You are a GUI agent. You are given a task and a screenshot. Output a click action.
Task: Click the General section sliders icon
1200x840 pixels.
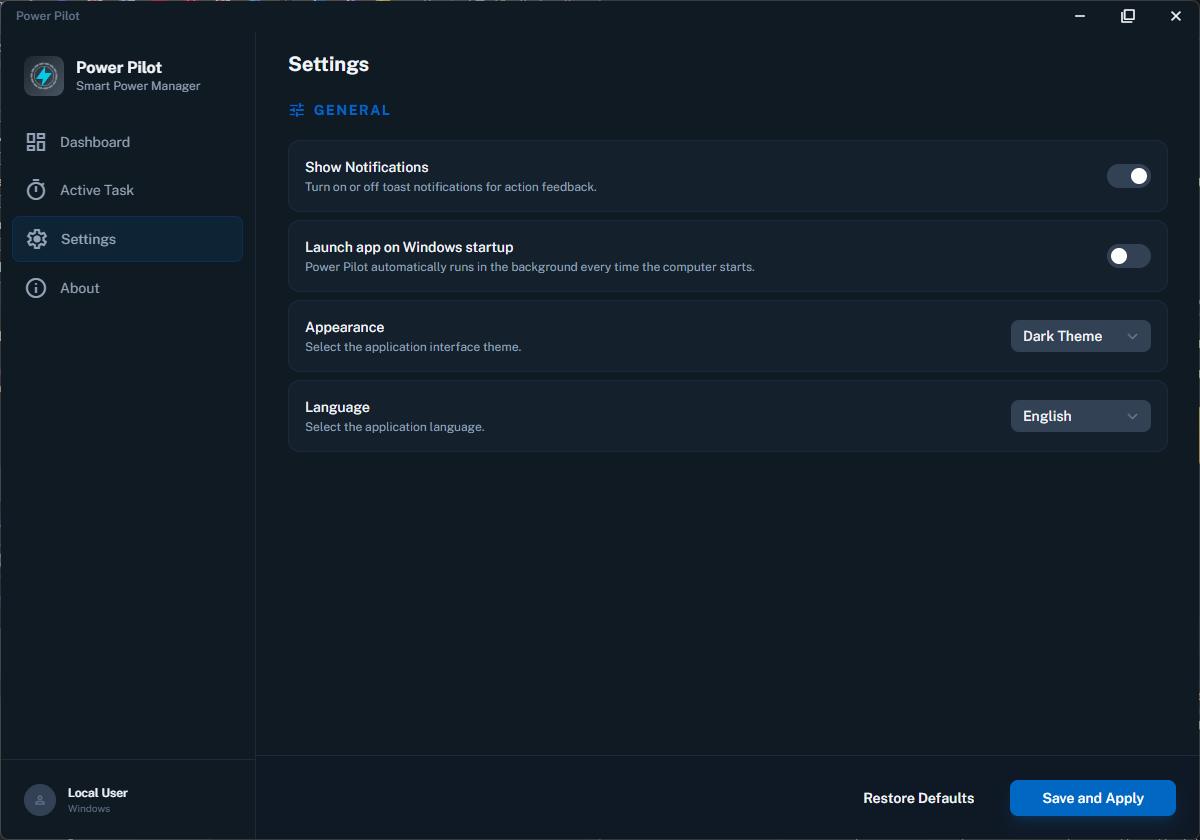(x=297, y=110)
